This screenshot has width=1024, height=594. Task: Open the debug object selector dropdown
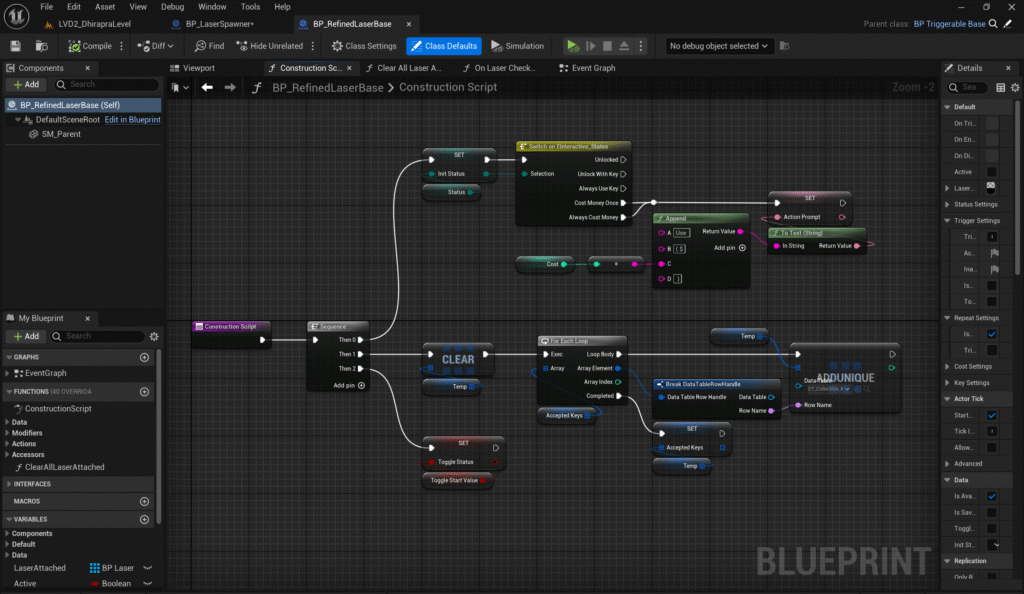718,46
